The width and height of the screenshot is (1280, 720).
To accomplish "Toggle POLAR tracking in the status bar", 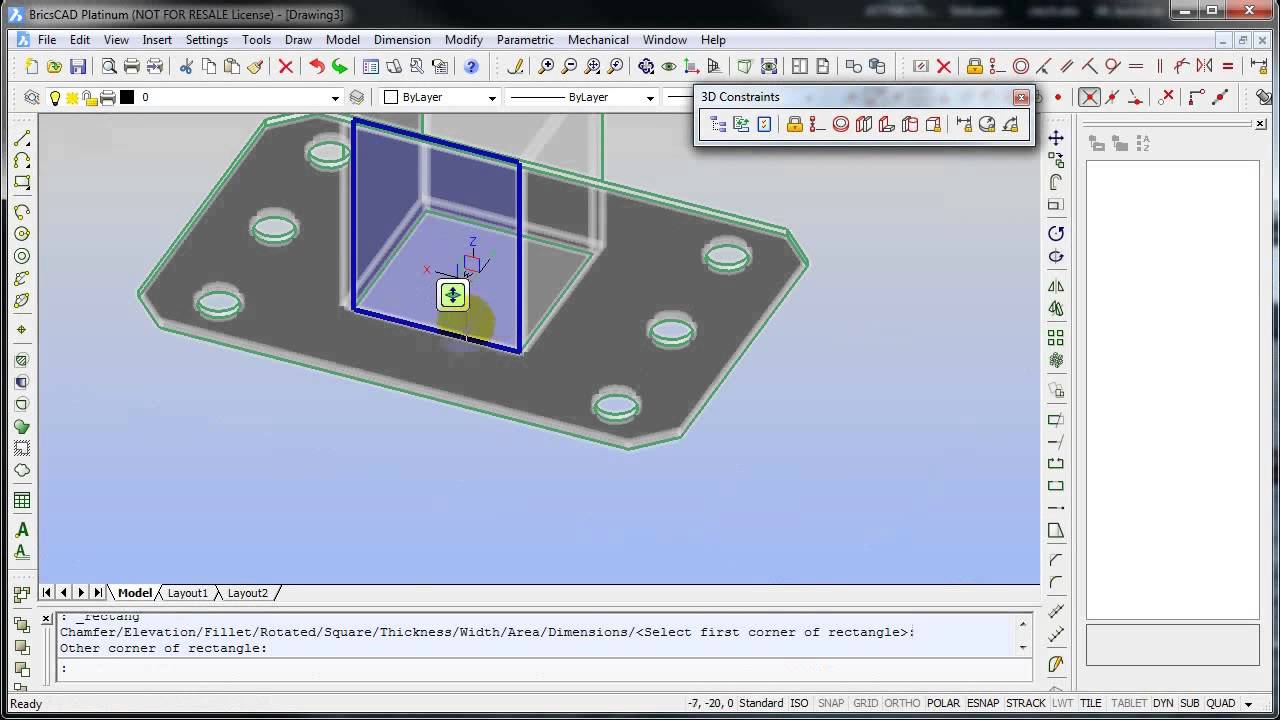I will pos(943,703).
